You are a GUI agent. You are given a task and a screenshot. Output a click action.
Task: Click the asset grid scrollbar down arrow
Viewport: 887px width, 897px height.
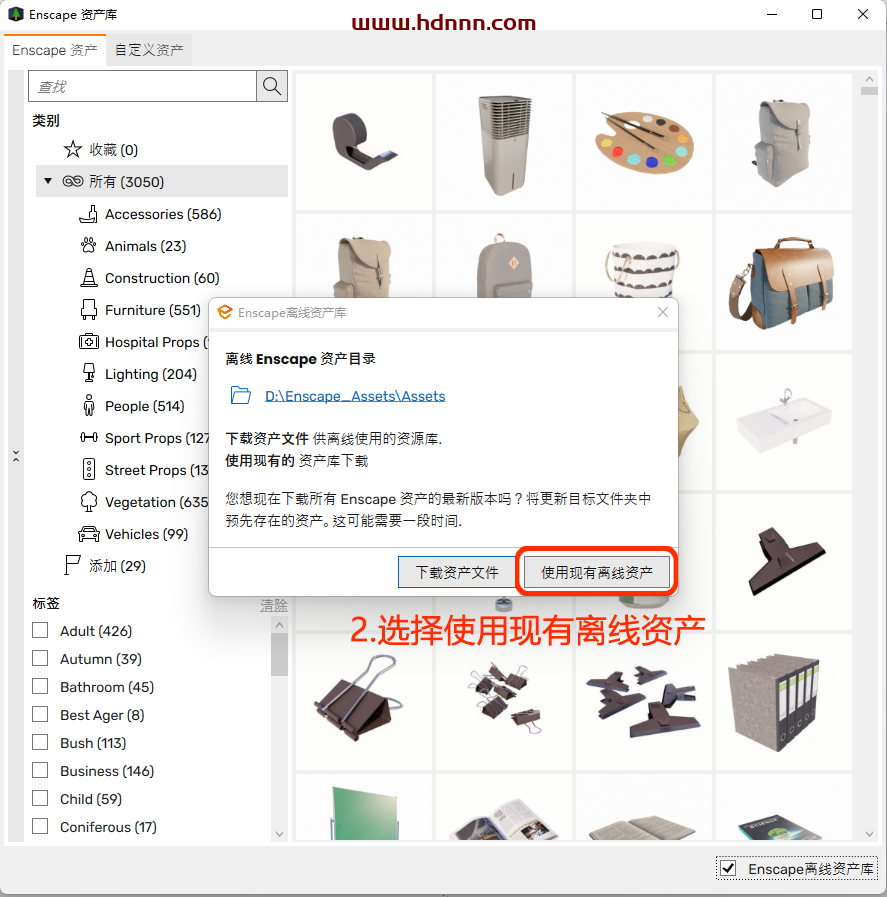(x=869, y=834)
